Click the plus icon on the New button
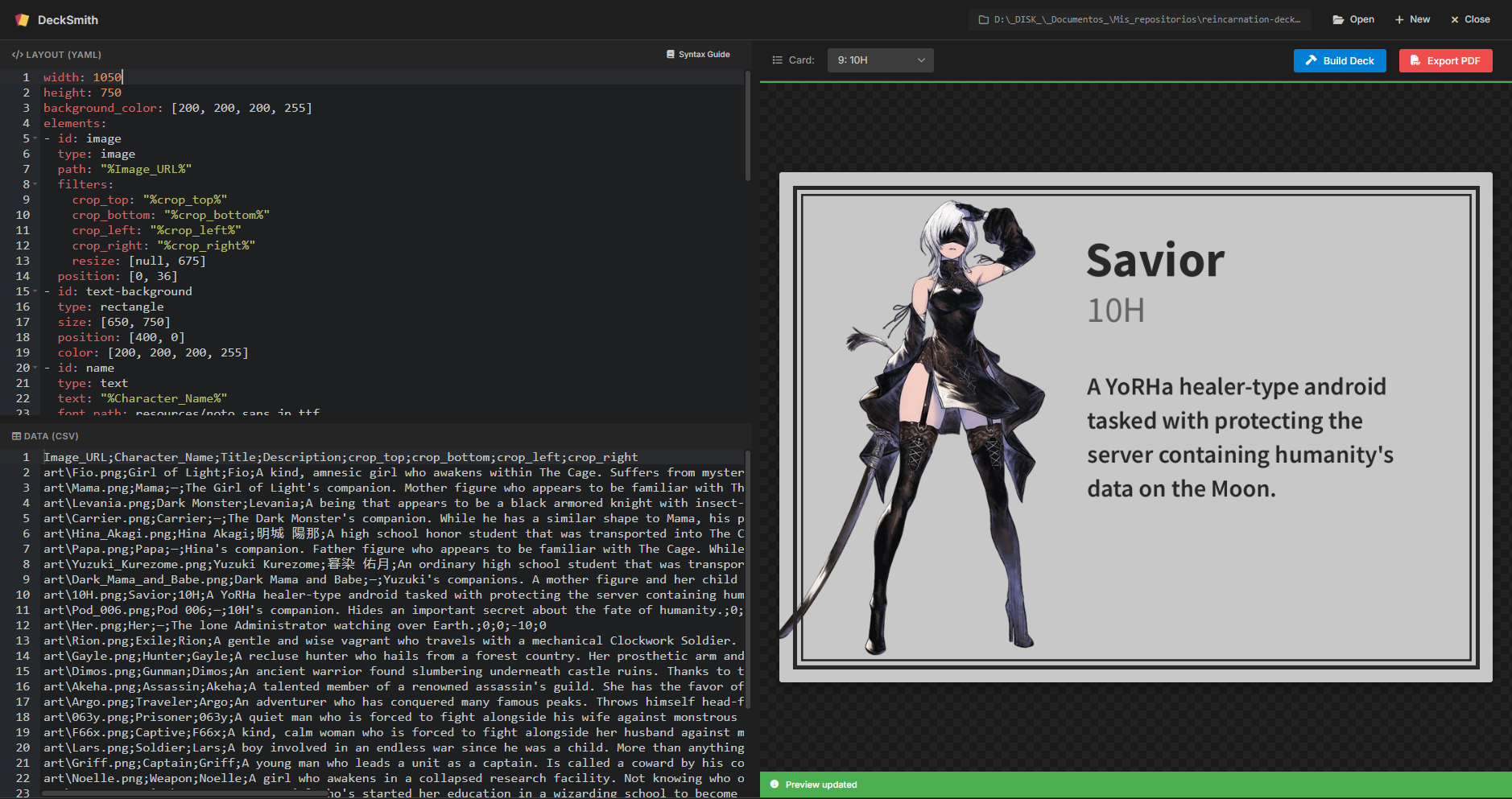 pos(1399,19)
